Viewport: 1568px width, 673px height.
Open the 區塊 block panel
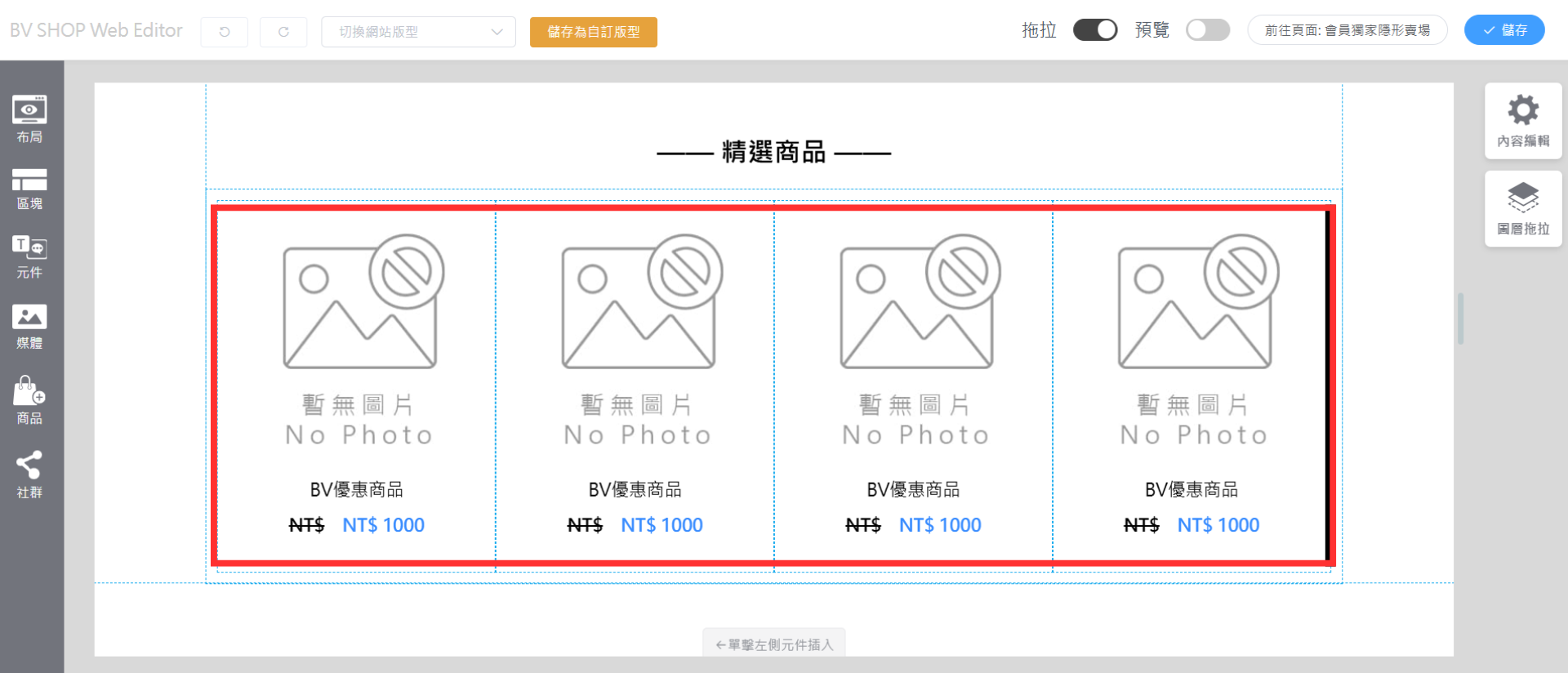29,189
